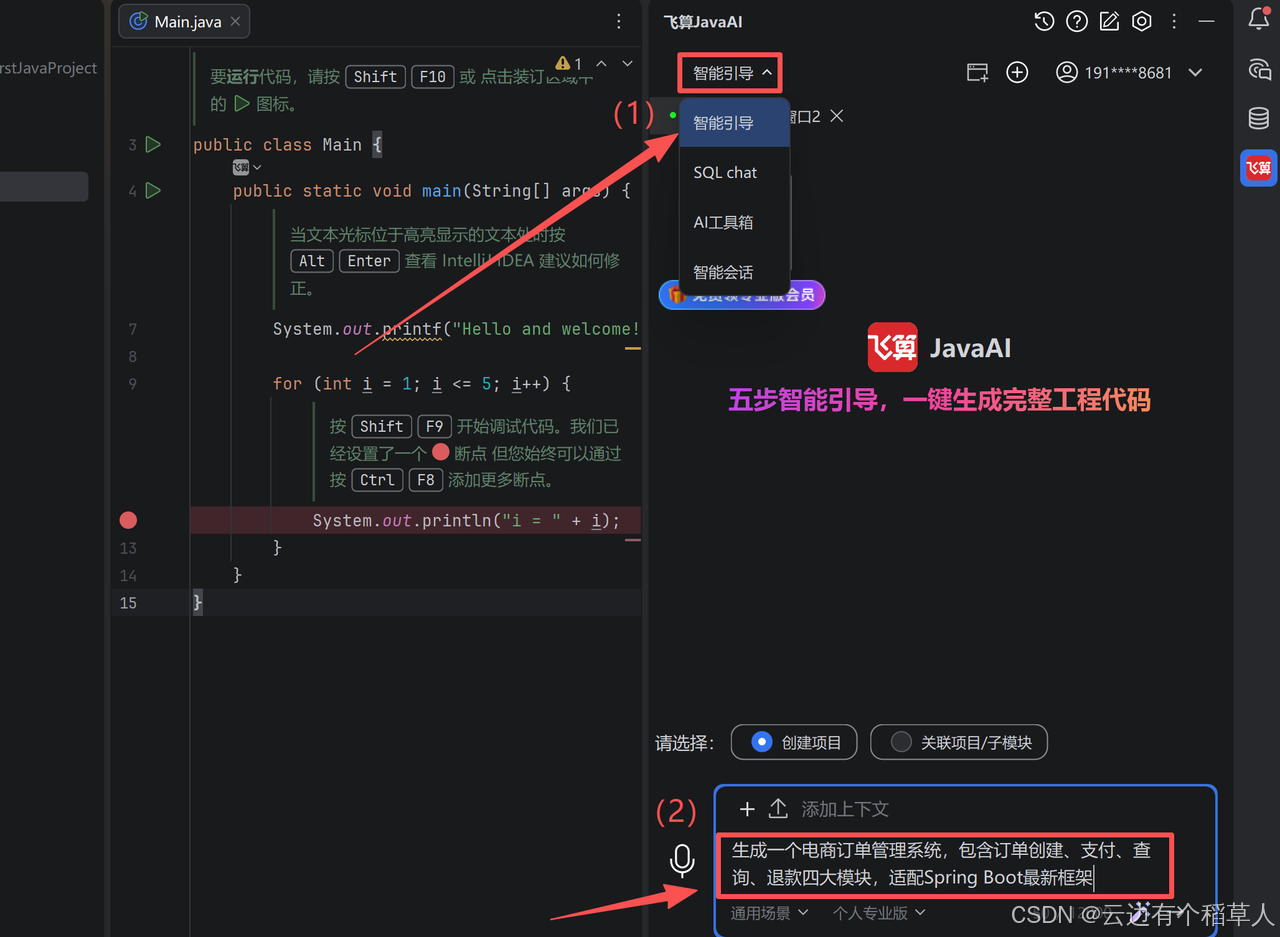Choose AI工具箱 in the dropdown menu
1280x937 pixels.
[x=734, y=222]
